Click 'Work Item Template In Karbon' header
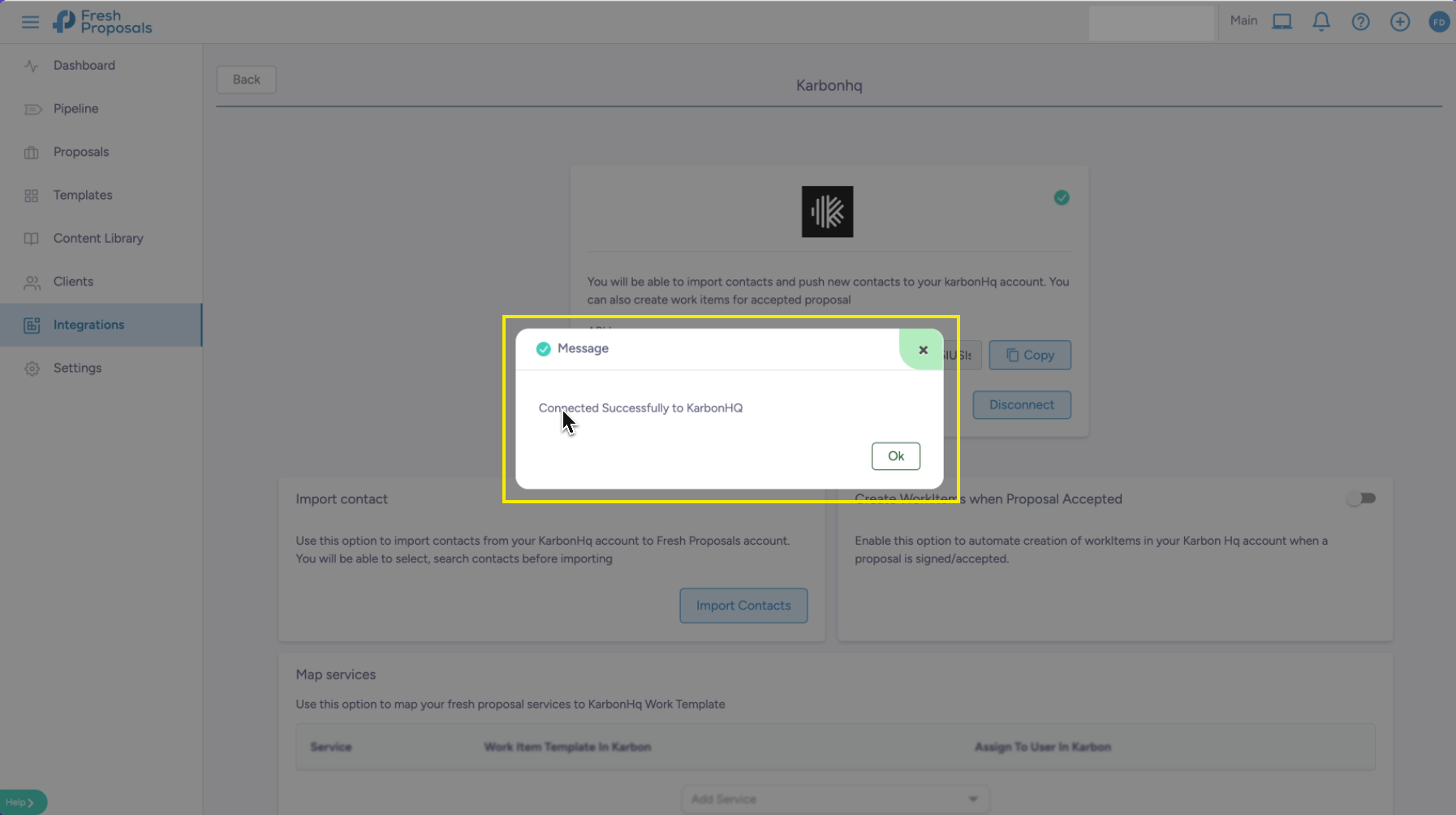 [567, 747]
